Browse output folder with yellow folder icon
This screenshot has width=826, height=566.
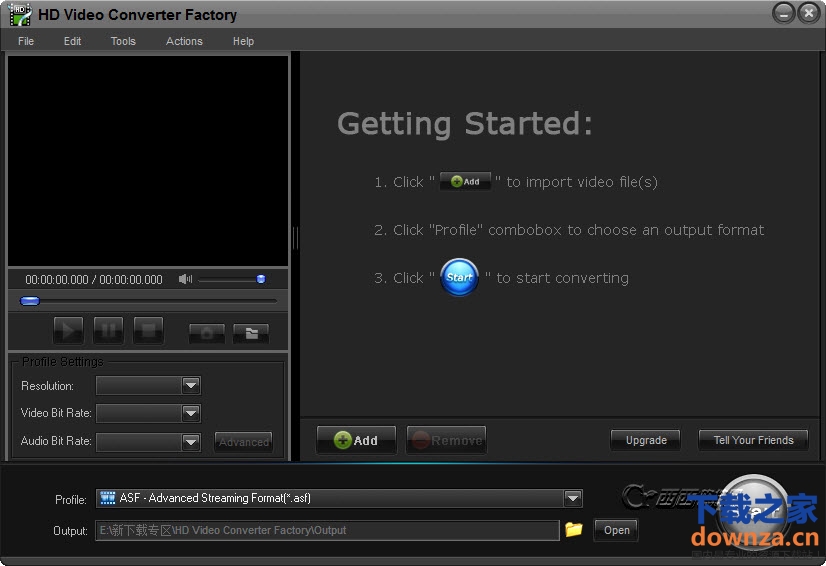click(x=574, y=529)
